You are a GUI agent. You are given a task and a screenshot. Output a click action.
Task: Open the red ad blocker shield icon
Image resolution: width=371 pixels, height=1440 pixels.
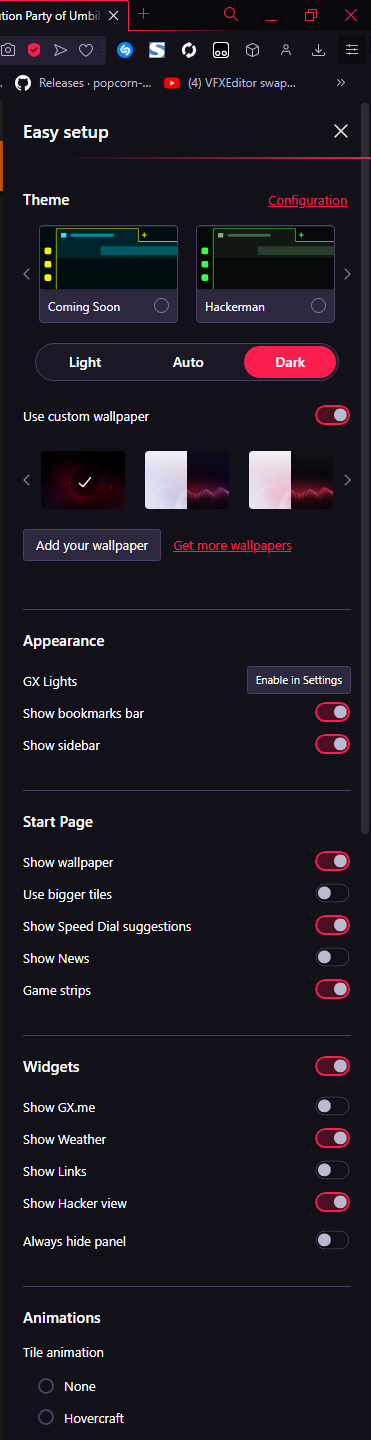click(33, 49)
